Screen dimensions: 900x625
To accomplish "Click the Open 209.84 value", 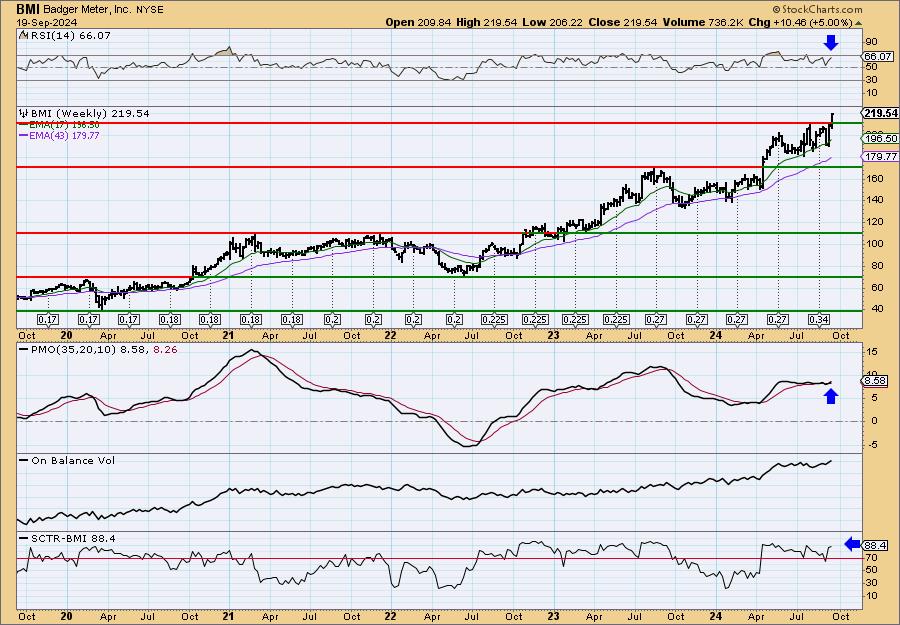I will (418, 22).
